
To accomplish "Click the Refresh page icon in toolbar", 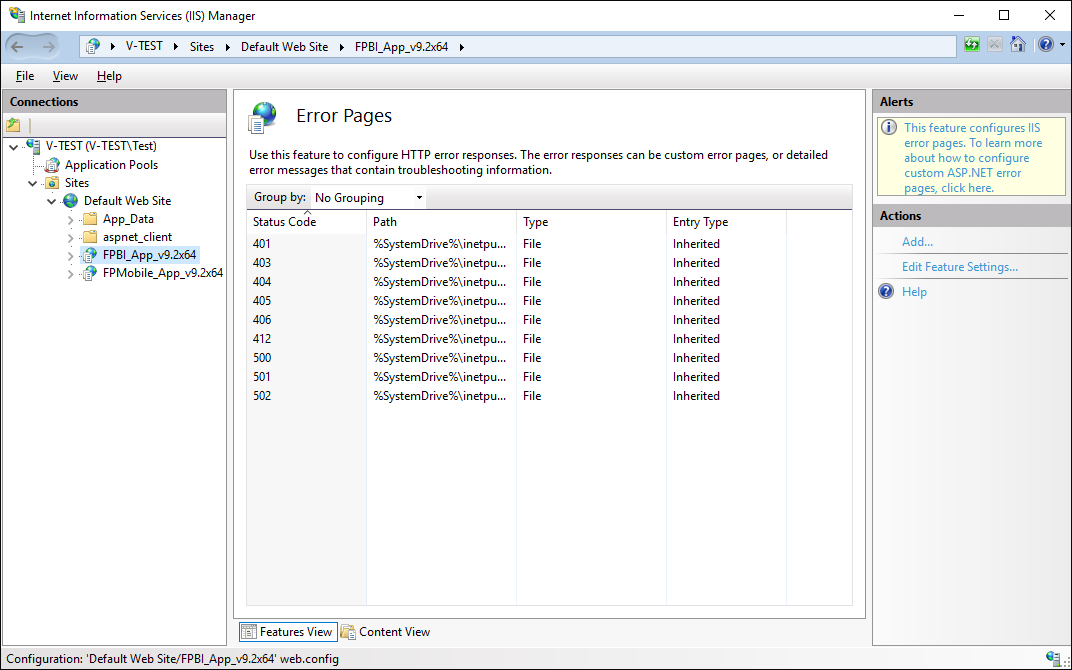I will [x=971, y=45].
